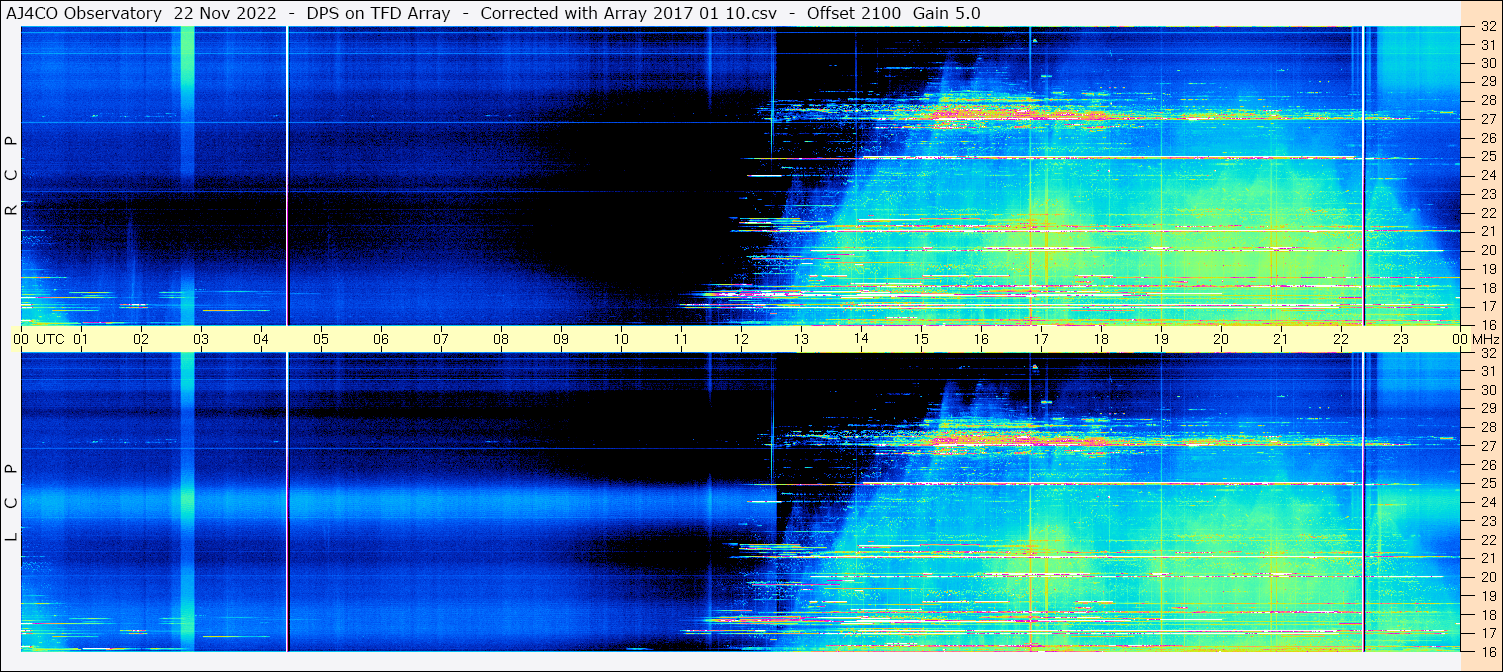Click the RCP label beside the upper spectrogram

(11, 177)
